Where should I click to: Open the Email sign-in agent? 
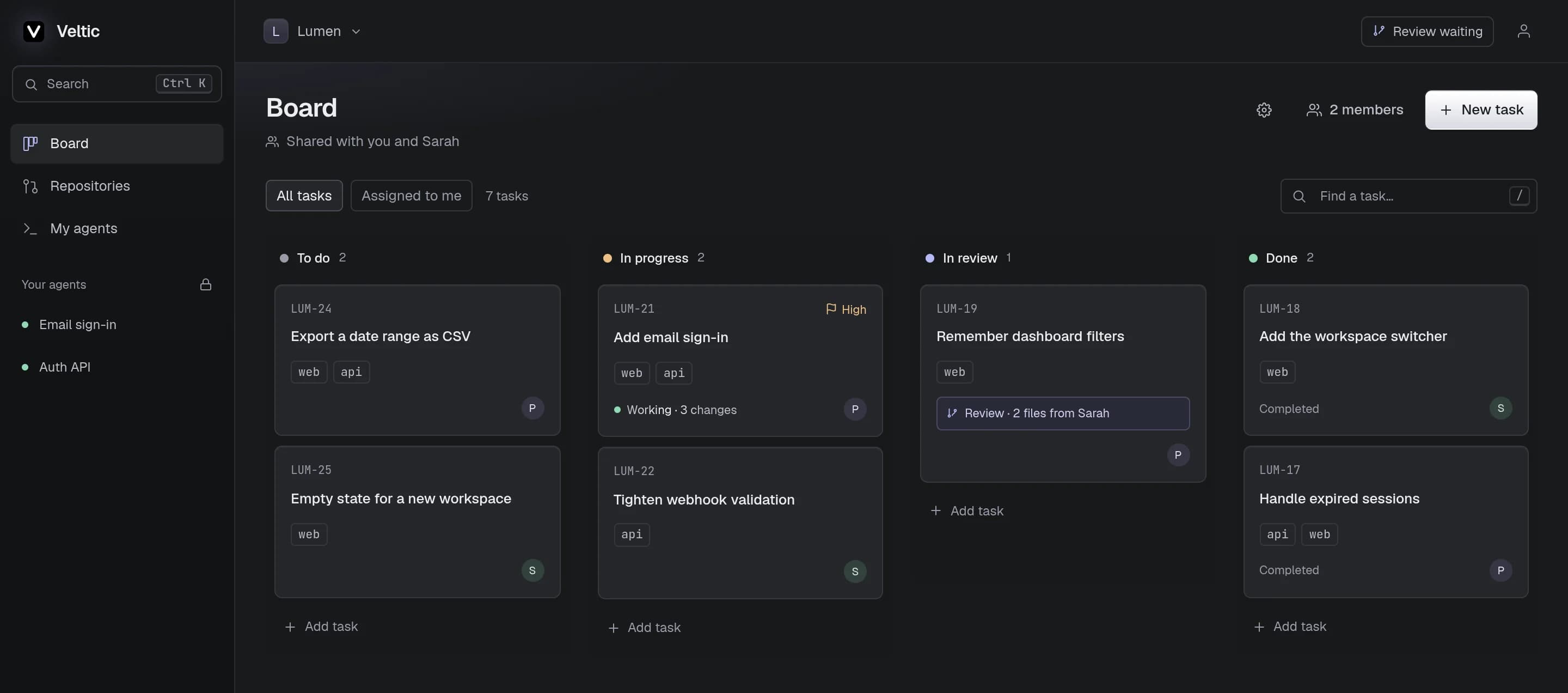117,325
